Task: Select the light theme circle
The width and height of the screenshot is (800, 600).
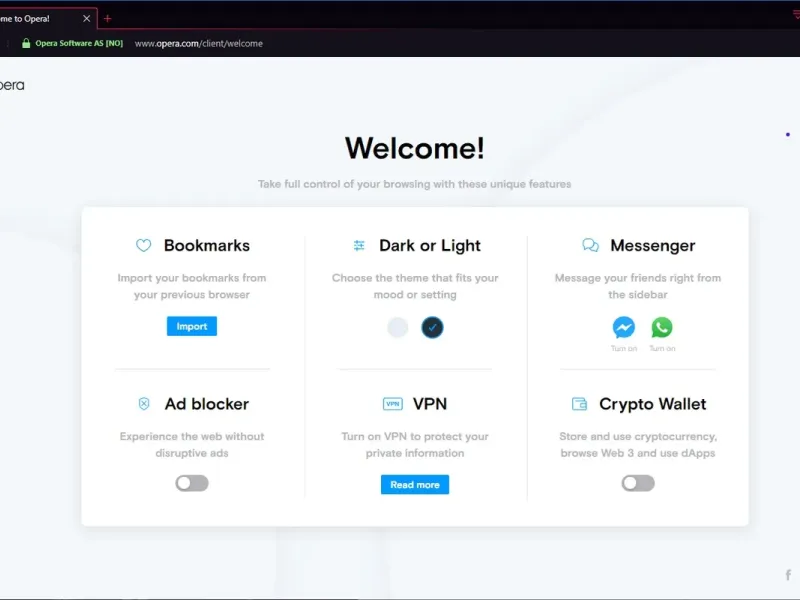Action: [x=397, y=328]
